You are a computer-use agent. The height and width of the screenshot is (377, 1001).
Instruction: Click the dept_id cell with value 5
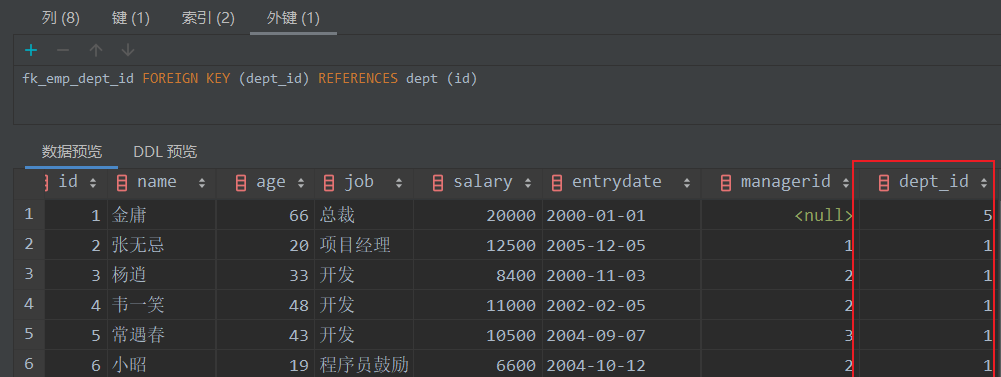[926, 216]
